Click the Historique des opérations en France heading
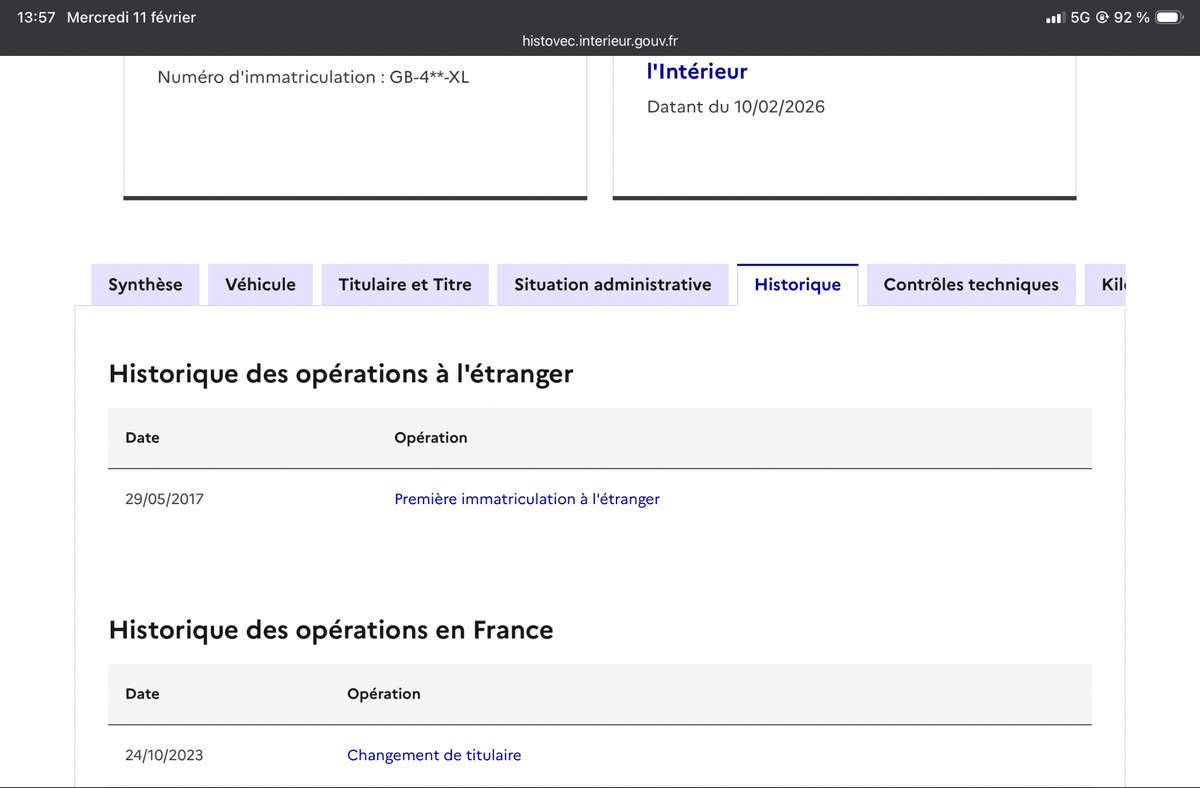Screen dimensions: 1200x788 331,630
